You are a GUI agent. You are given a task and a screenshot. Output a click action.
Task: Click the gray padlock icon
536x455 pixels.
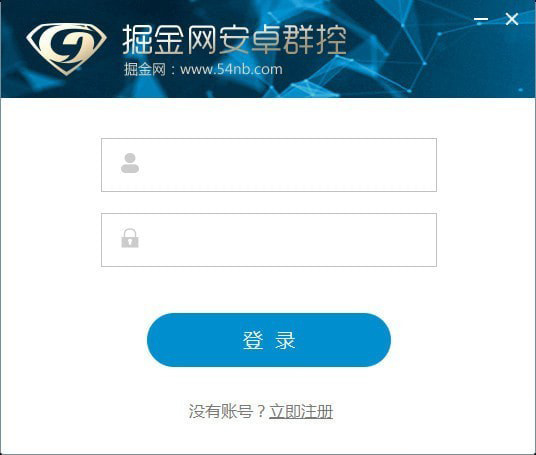click(x=130, y=238)
